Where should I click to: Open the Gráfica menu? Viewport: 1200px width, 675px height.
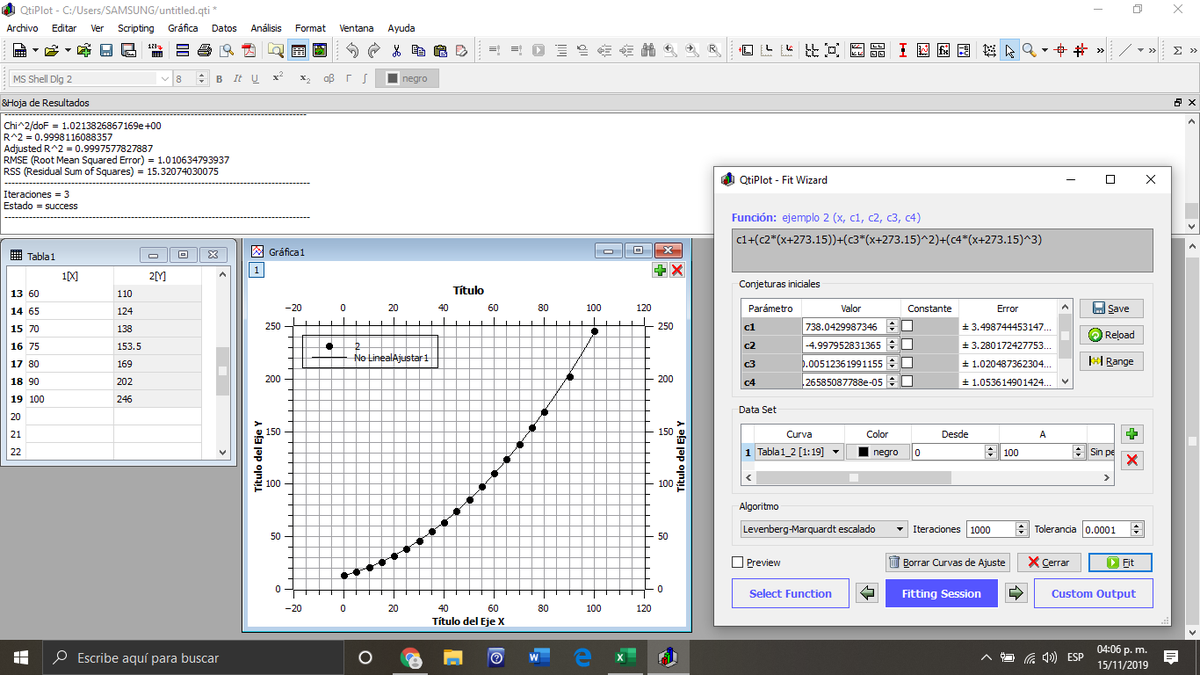[182, 28]
